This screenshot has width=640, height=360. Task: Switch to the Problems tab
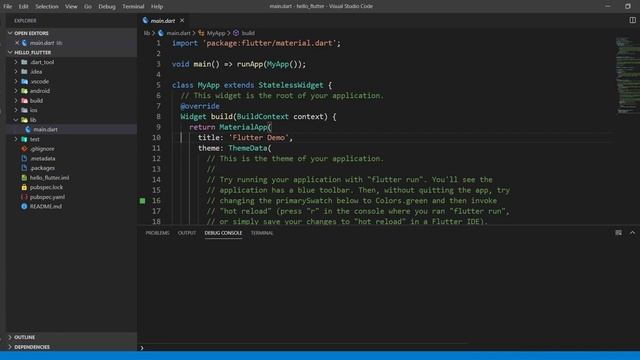pyautogui.click(x=158, y=233)
